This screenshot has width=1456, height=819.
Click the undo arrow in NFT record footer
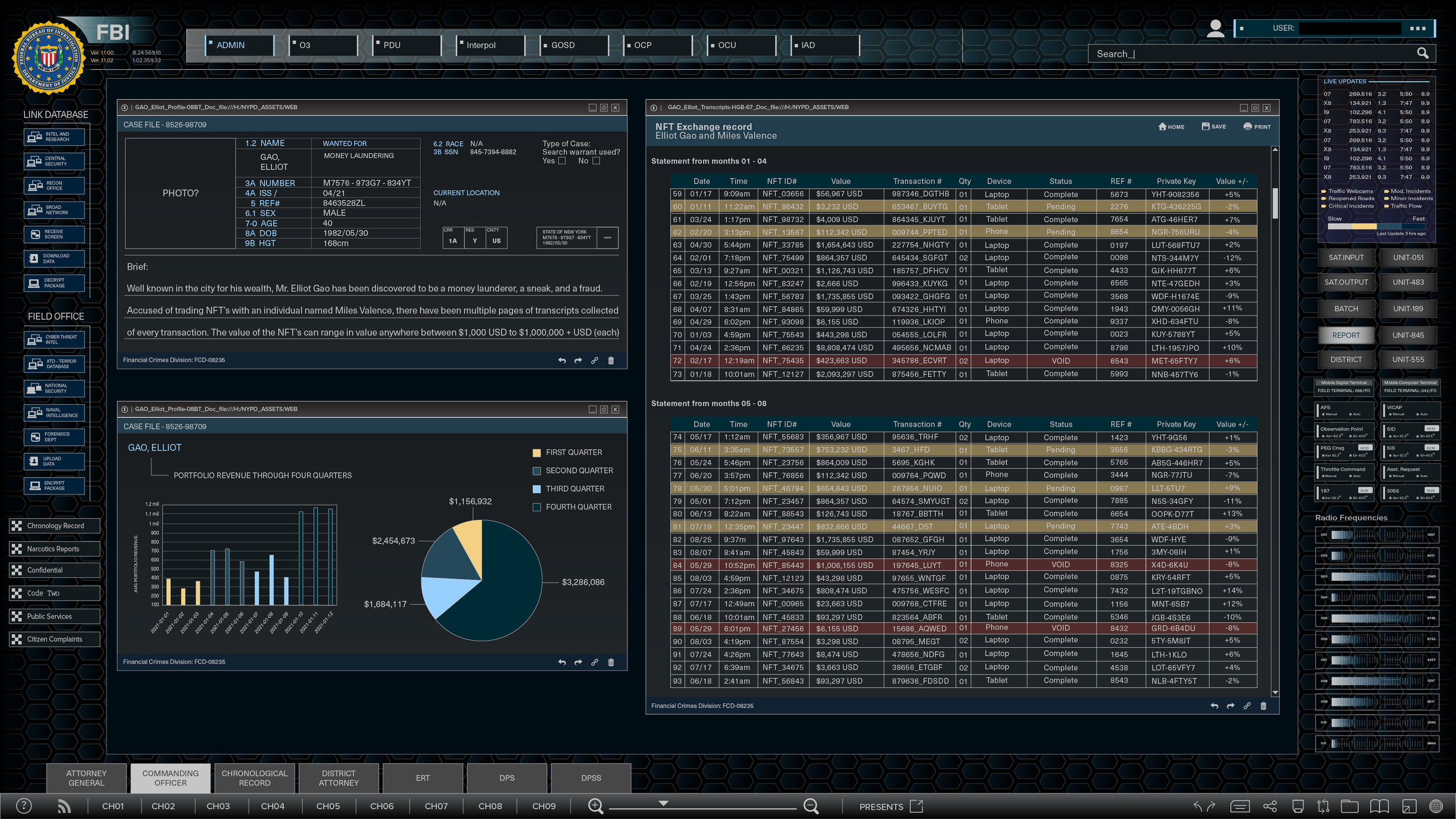pyautogui.click(x=1214, y=706)
